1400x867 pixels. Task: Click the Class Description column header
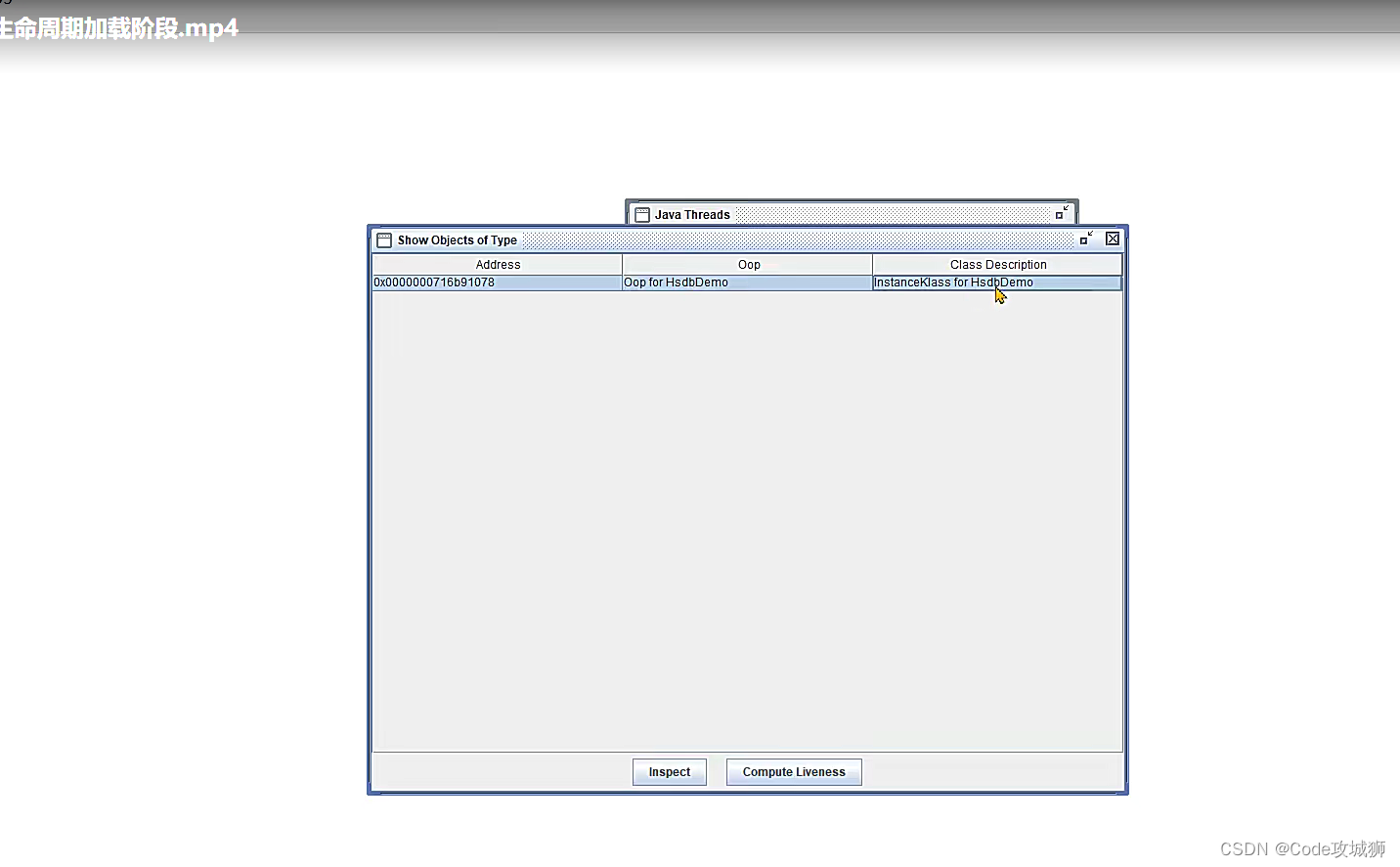click(x=998, y=265)
